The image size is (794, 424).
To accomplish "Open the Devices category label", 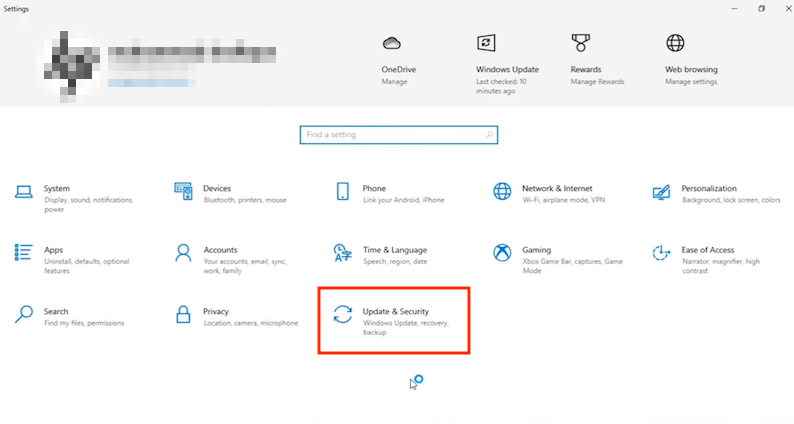I will 217,188.
